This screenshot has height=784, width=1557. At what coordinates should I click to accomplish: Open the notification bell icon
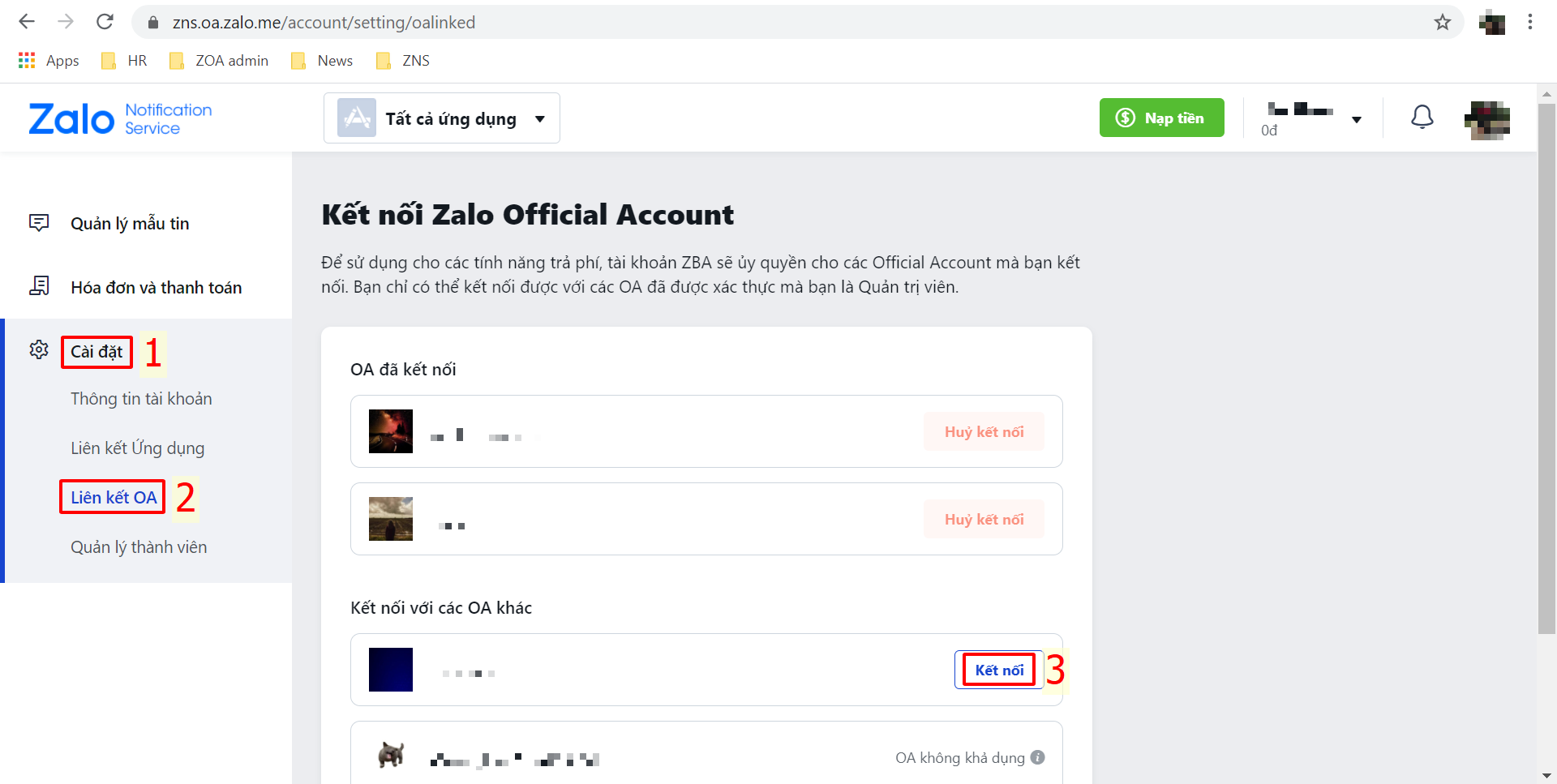click(x=1422, y=118)
